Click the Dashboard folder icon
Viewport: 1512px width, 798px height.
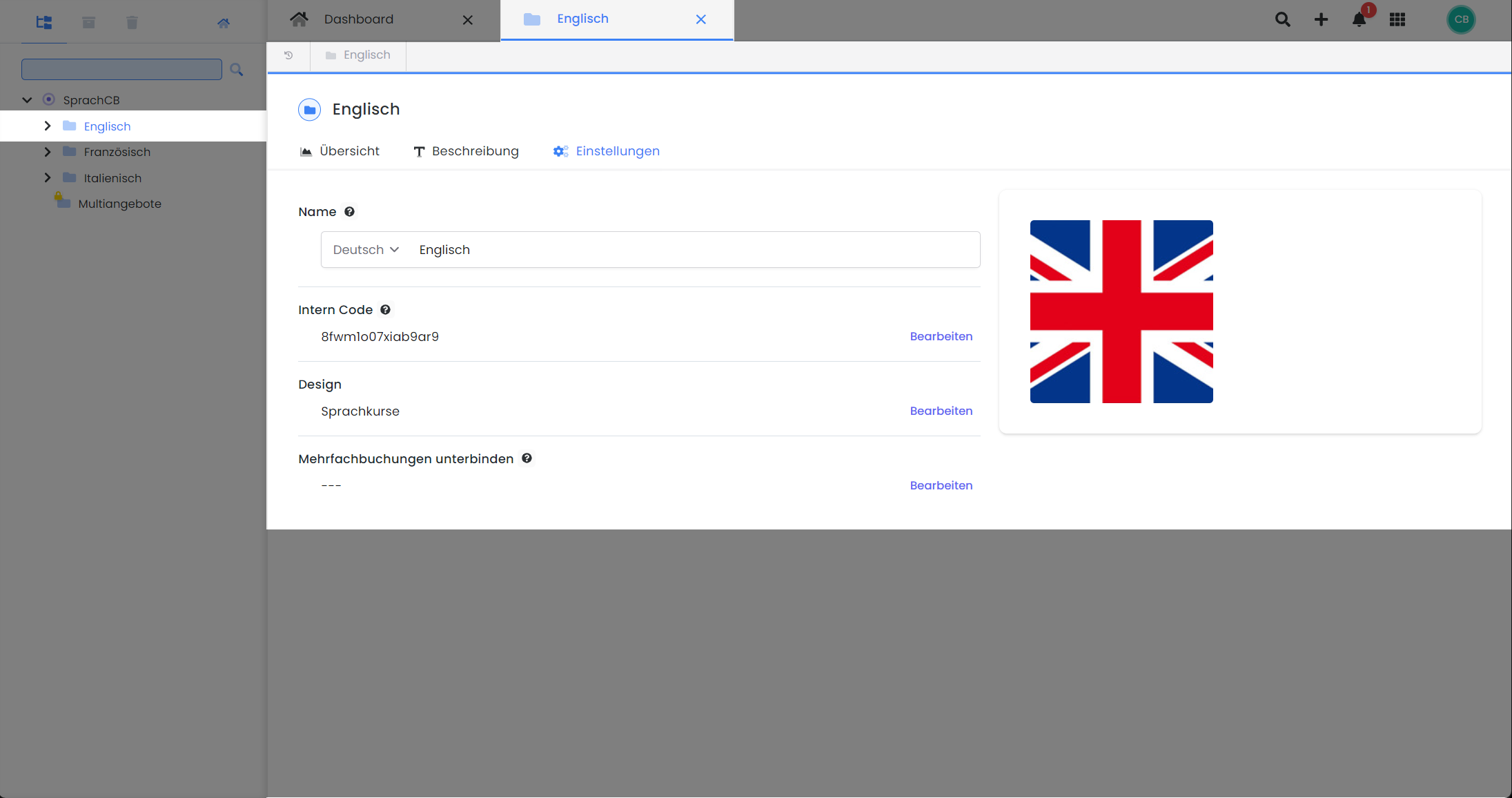coord(300,18)
